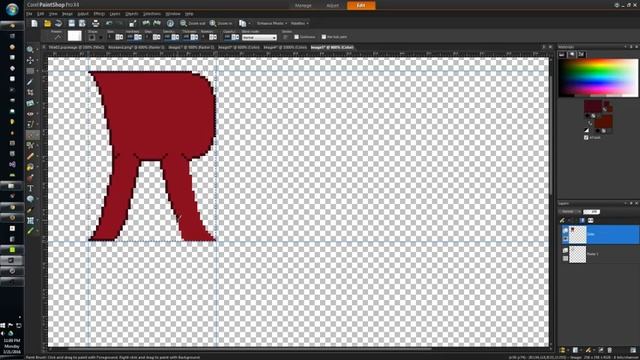Open the Palettes dropdown
Viewport: 640px width, 360px height.
(x=300, y=23)
